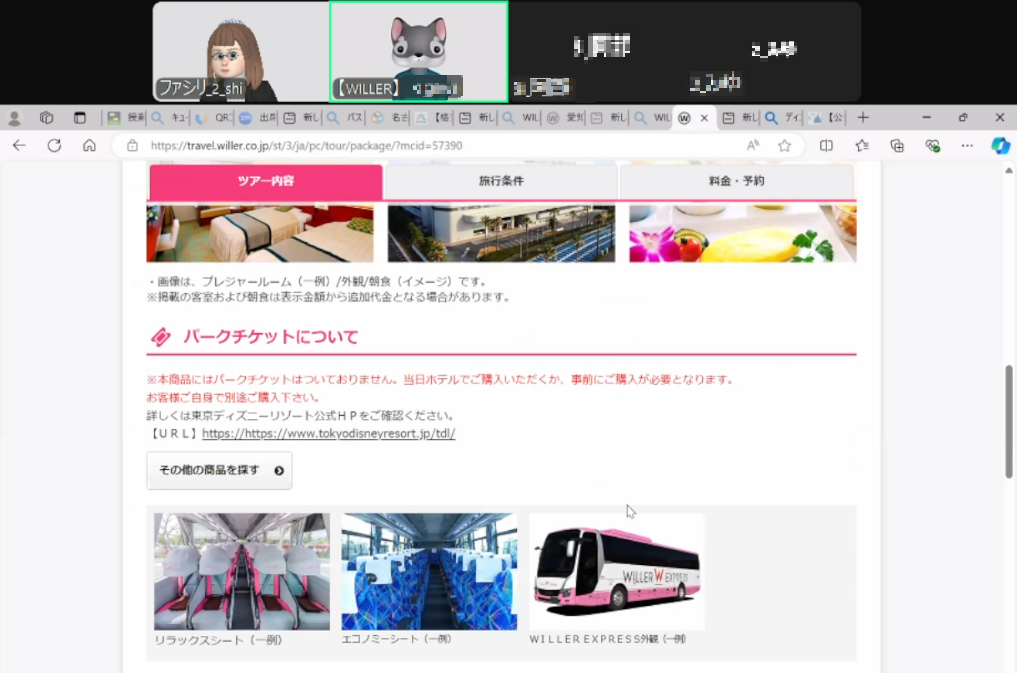The width and height of the screenshot is (1017, 673).
Task: Click the その他の商品を探す button
Action: point(219,470)
